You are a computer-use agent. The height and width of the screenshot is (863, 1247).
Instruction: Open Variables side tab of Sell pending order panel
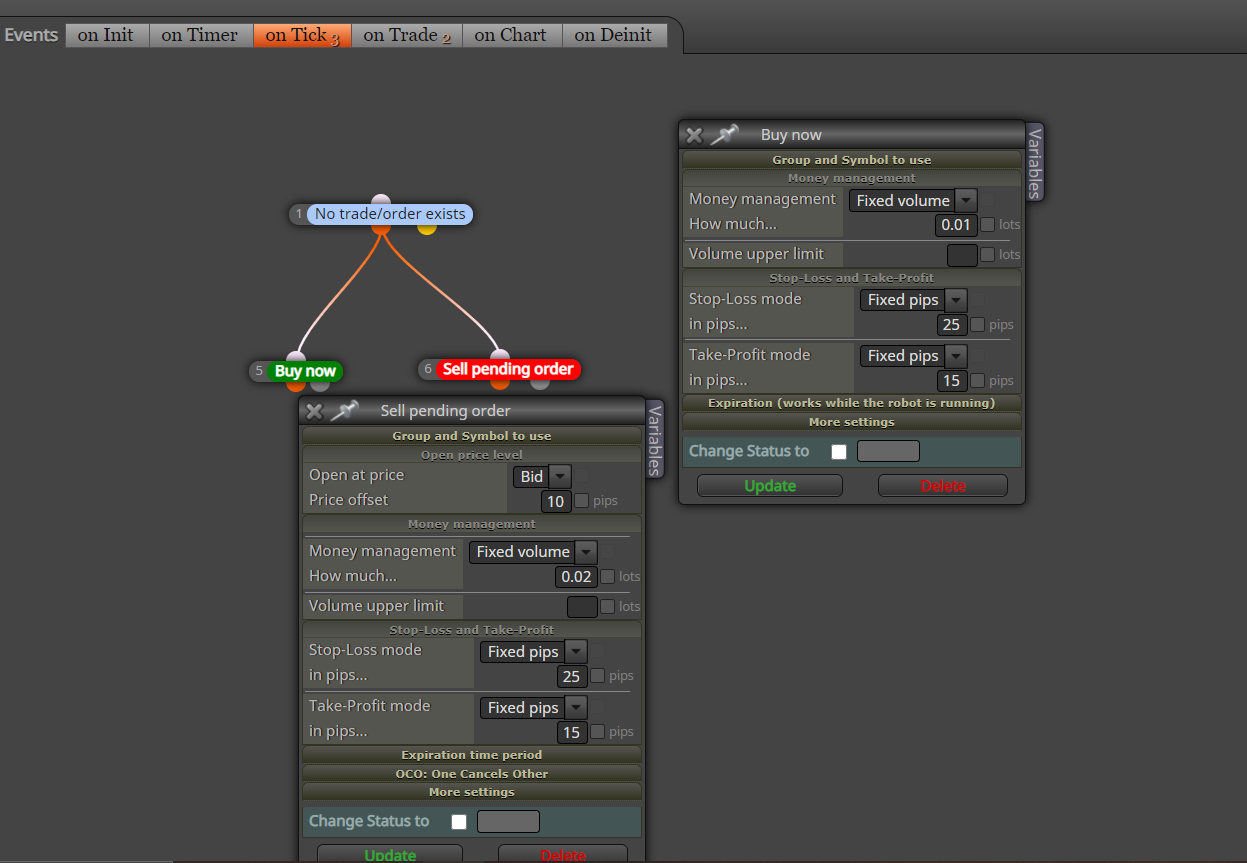click(655, 438)
